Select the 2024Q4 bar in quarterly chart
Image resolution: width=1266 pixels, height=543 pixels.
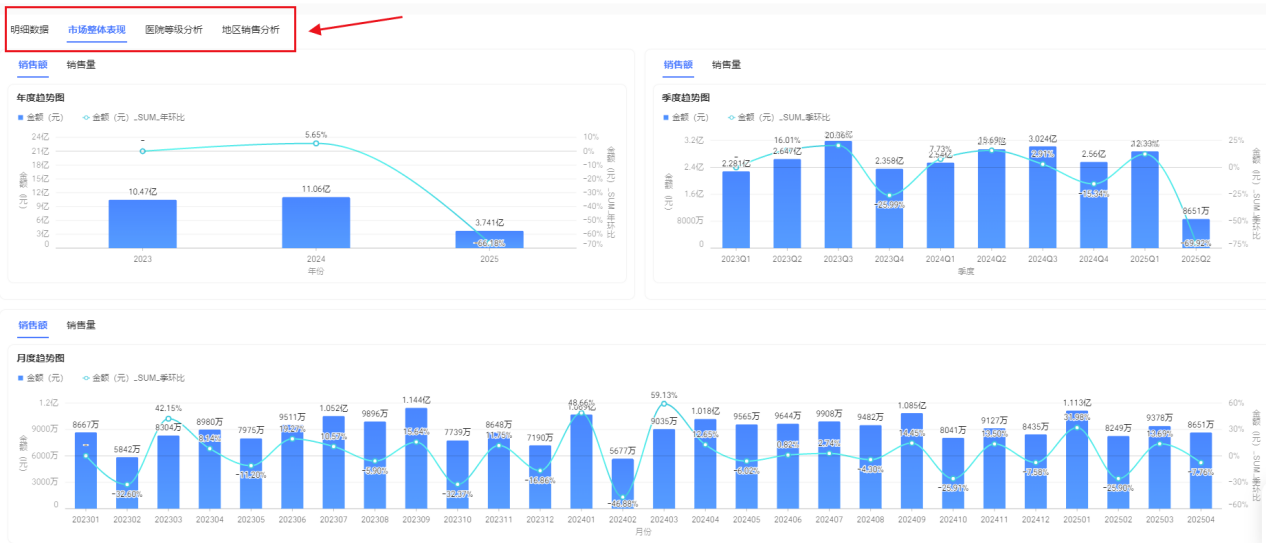point(1093,205)
